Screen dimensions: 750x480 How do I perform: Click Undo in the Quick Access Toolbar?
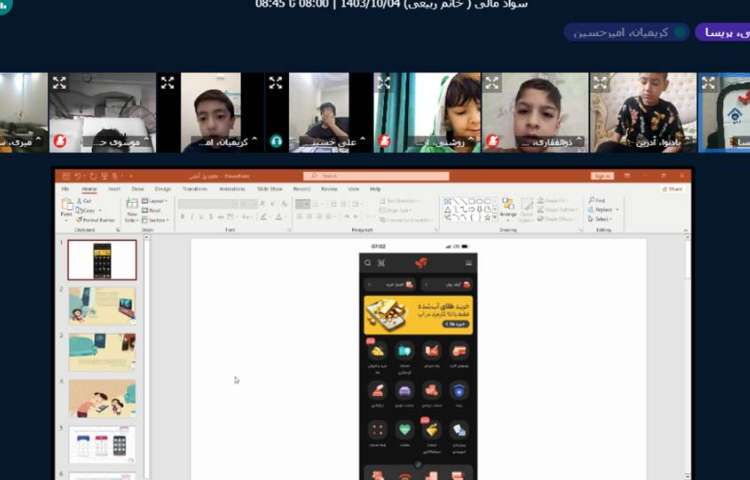point(78,176)
